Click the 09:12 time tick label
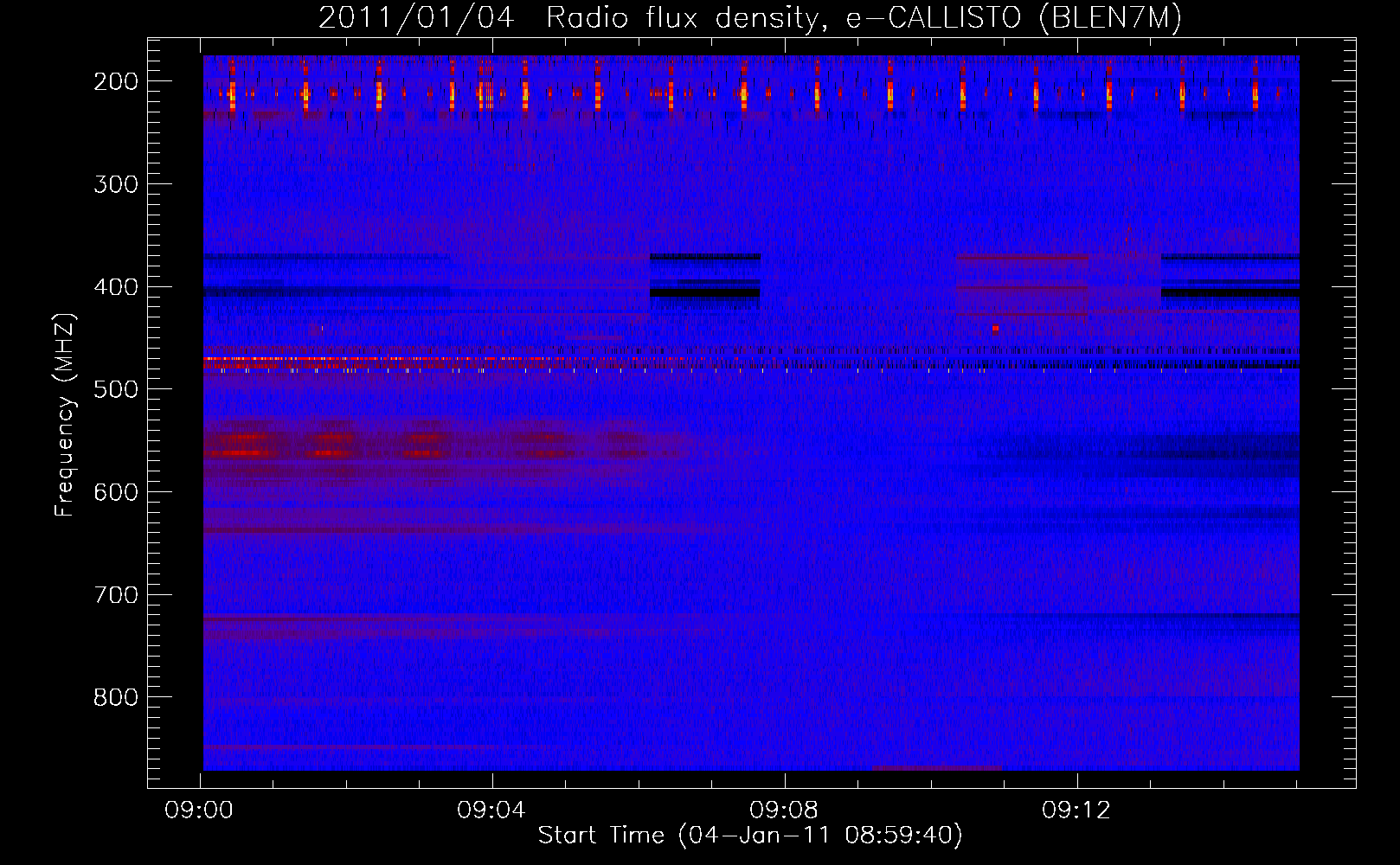 pyautogui.click(x=1076, y=811)
